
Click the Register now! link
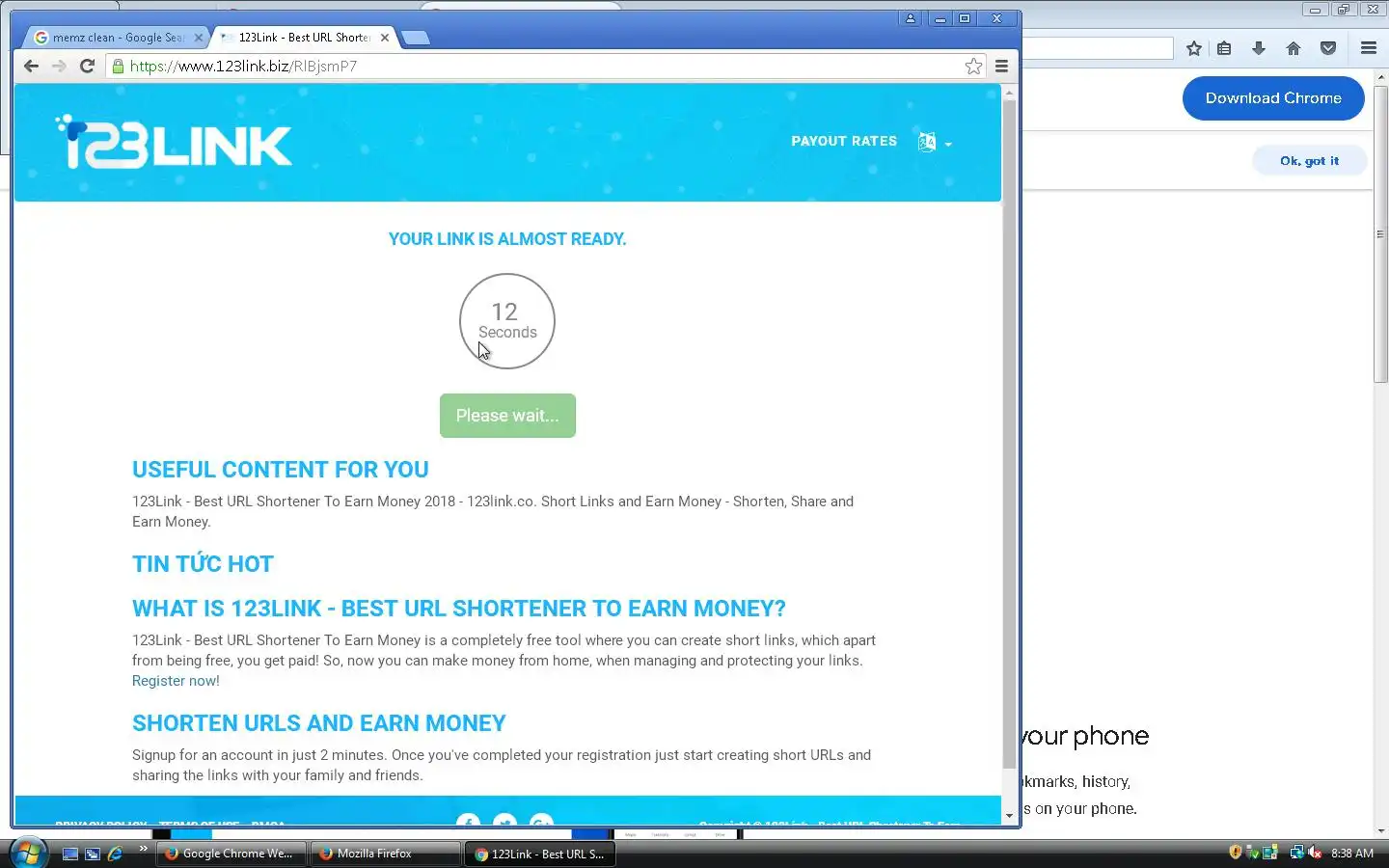pyautogui.click(x=176, y=681)
